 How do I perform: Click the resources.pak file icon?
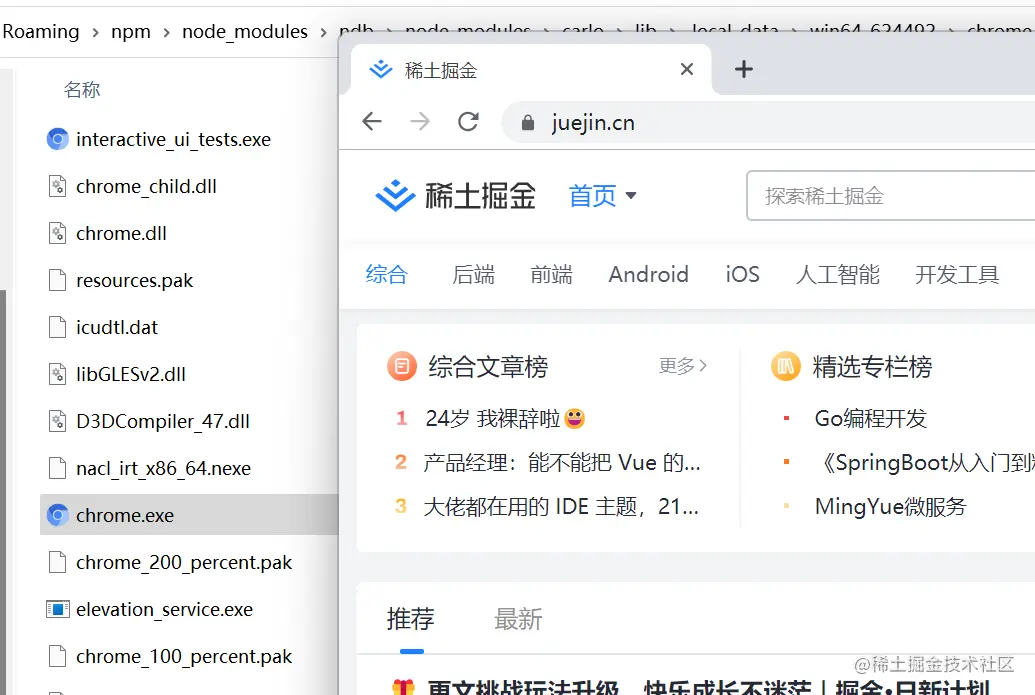pyautogui.click(x=57, y=280)
